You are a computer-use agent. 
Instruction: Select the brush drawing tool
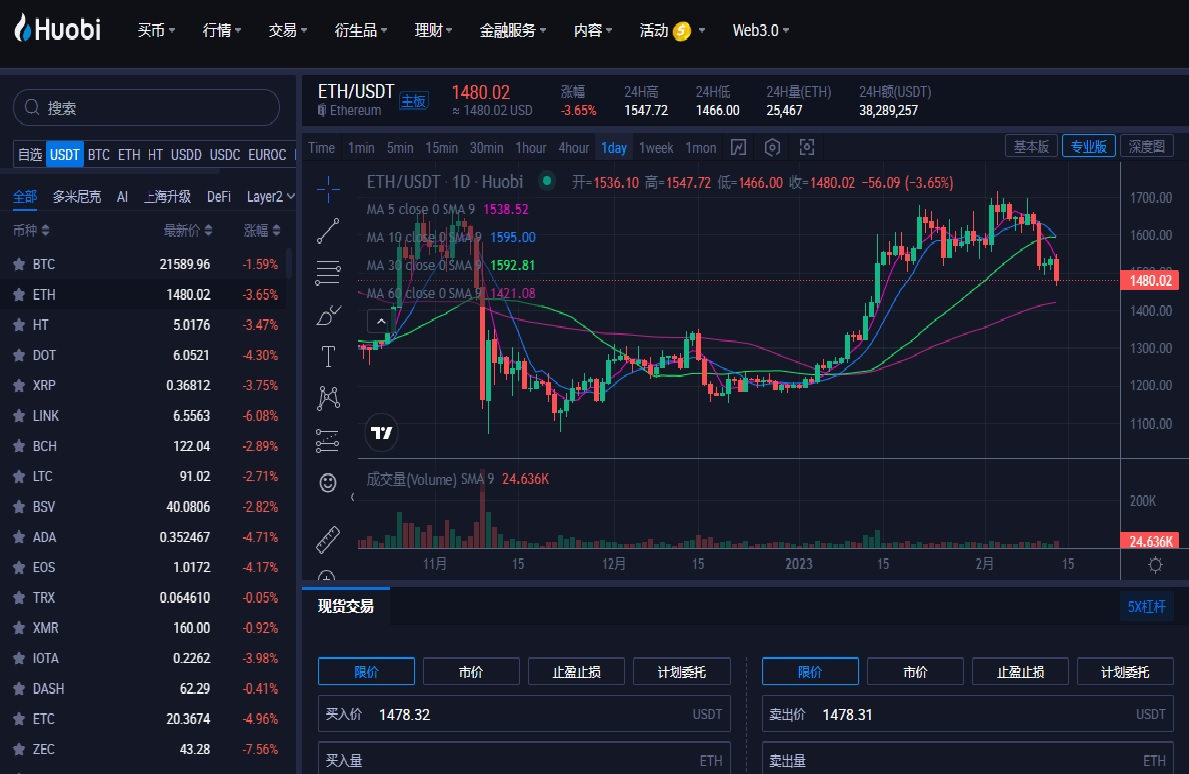click(x=328, y=315)
